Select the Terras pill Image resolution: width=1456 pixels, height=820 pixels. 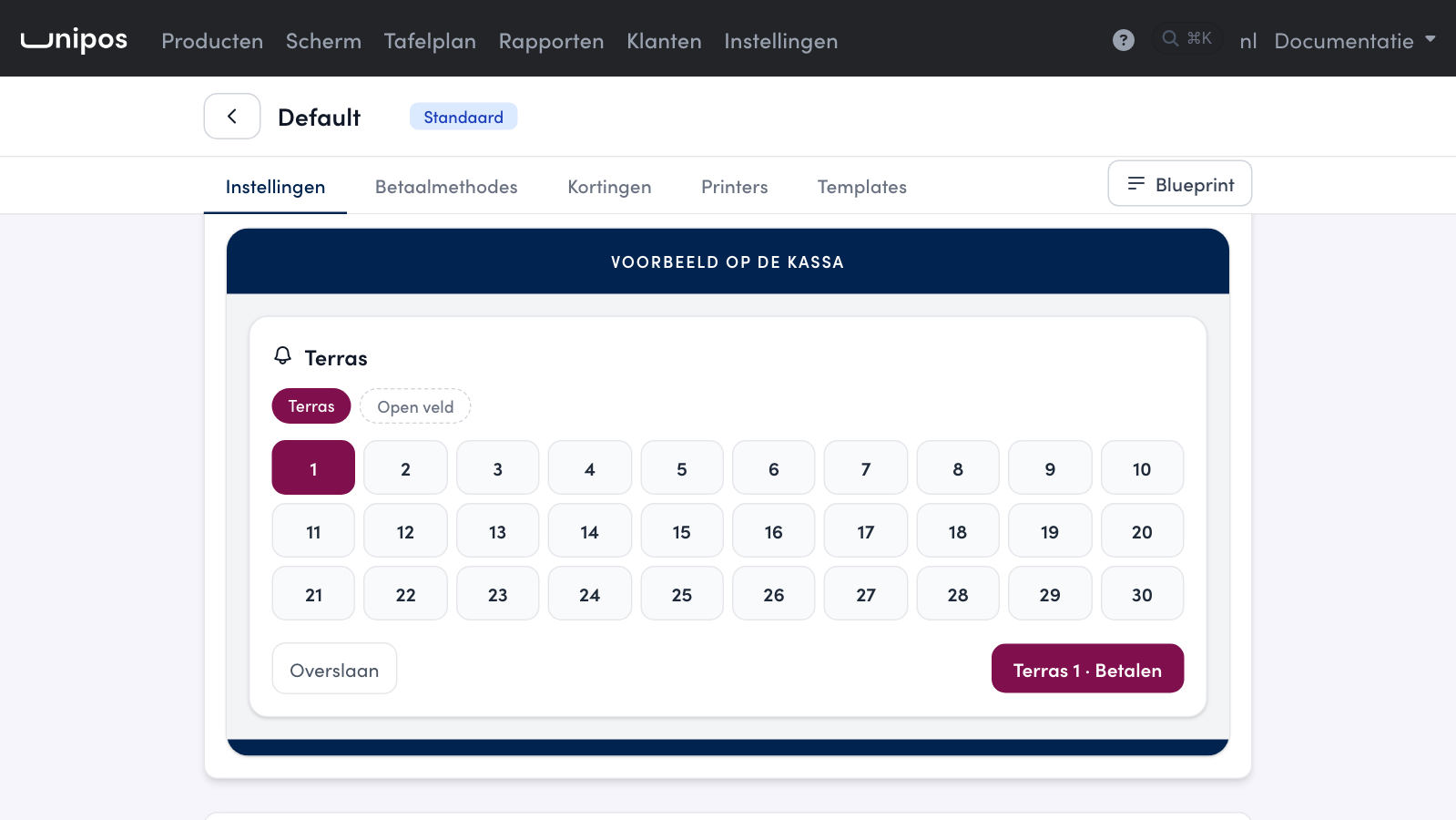pos(311,406)
